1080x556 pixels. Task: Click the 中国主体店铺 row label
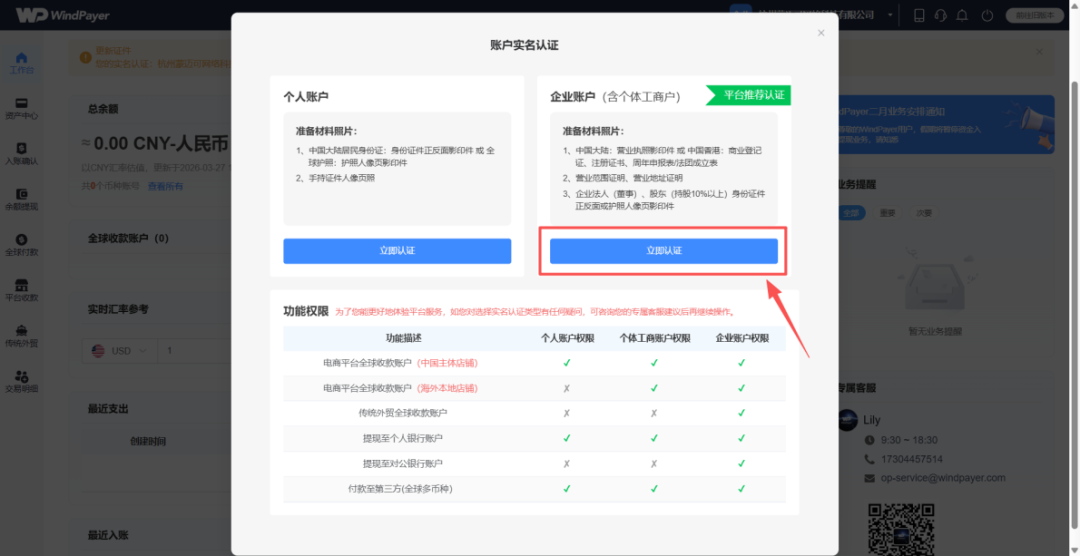coord(447,362)
